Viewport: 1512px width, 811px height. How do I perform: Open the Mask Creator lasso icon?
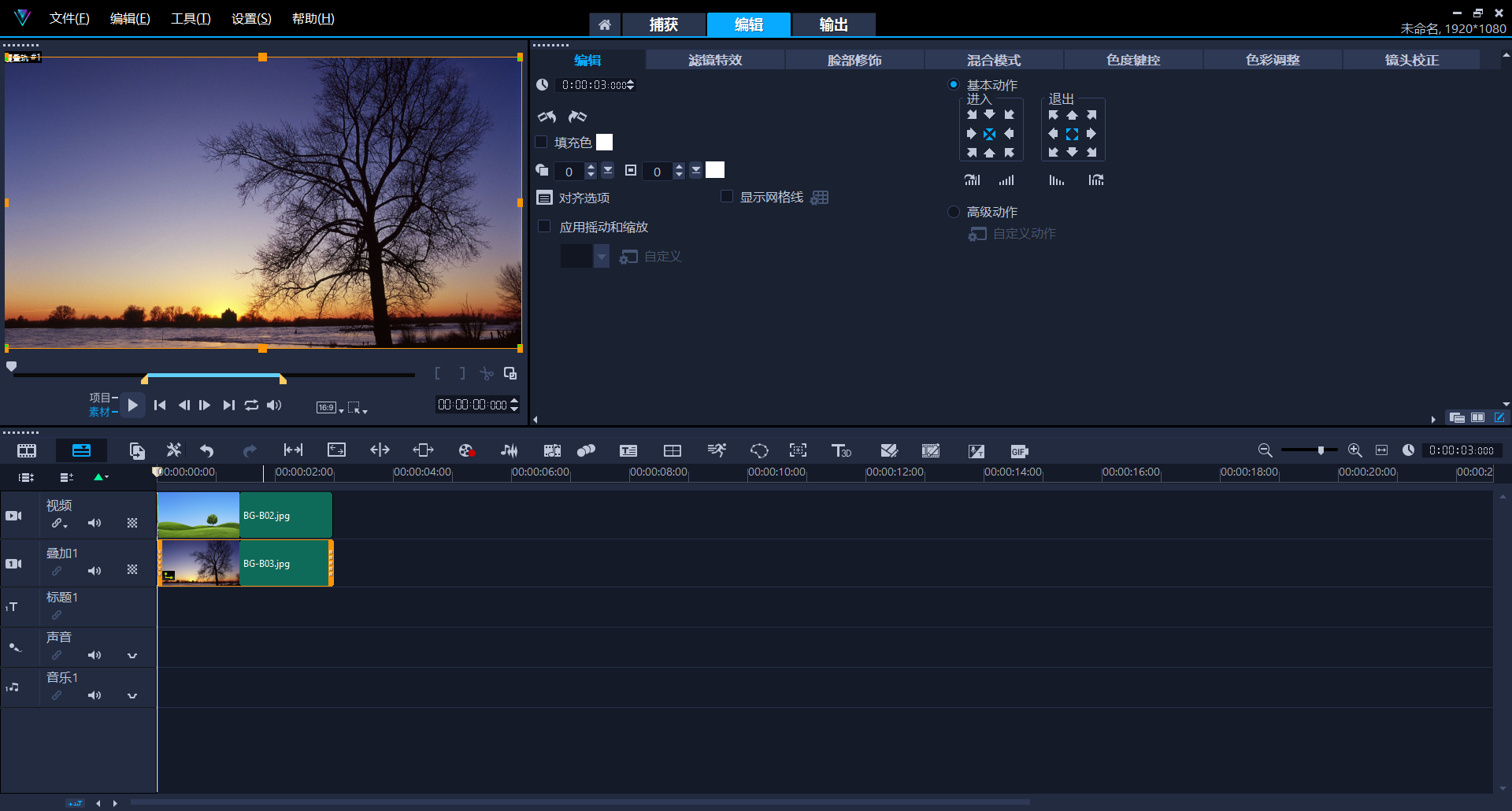point(759,450)
